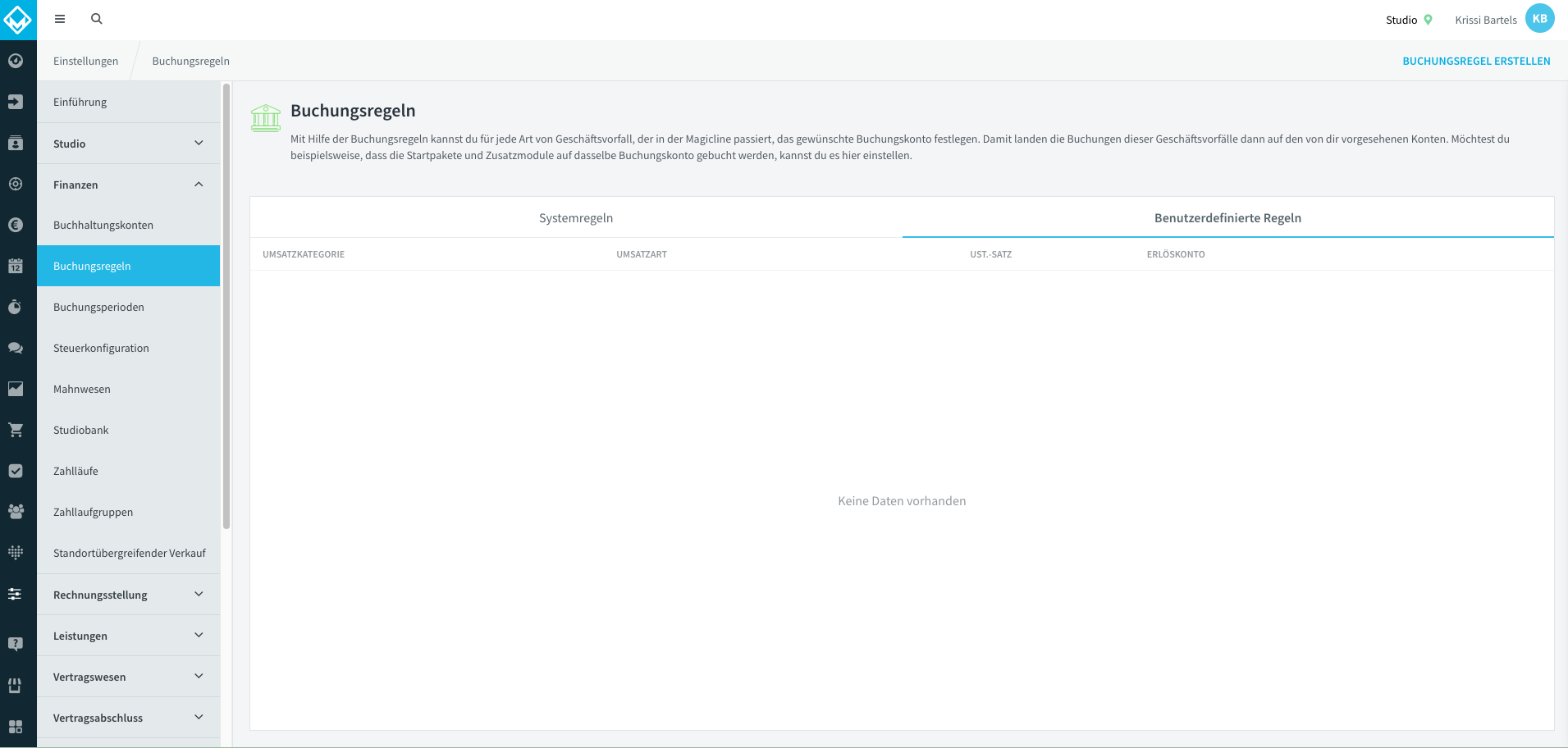Open the chat bubbles sidebar icon
The width and height of the screenshot is (1568, 748).
[x=16, y=348]
